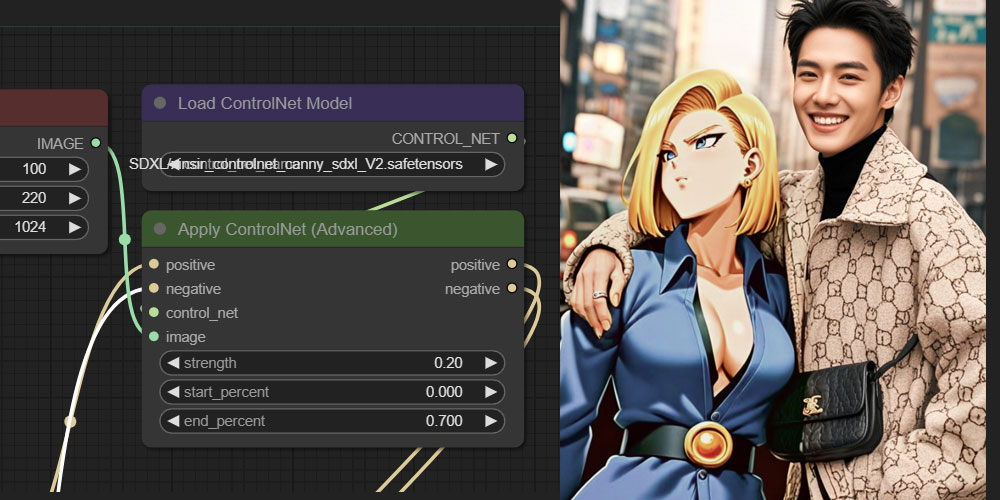Click the 1024 resolution value field
Viewport: 1000px width, 500px height.
coord(43,227)
